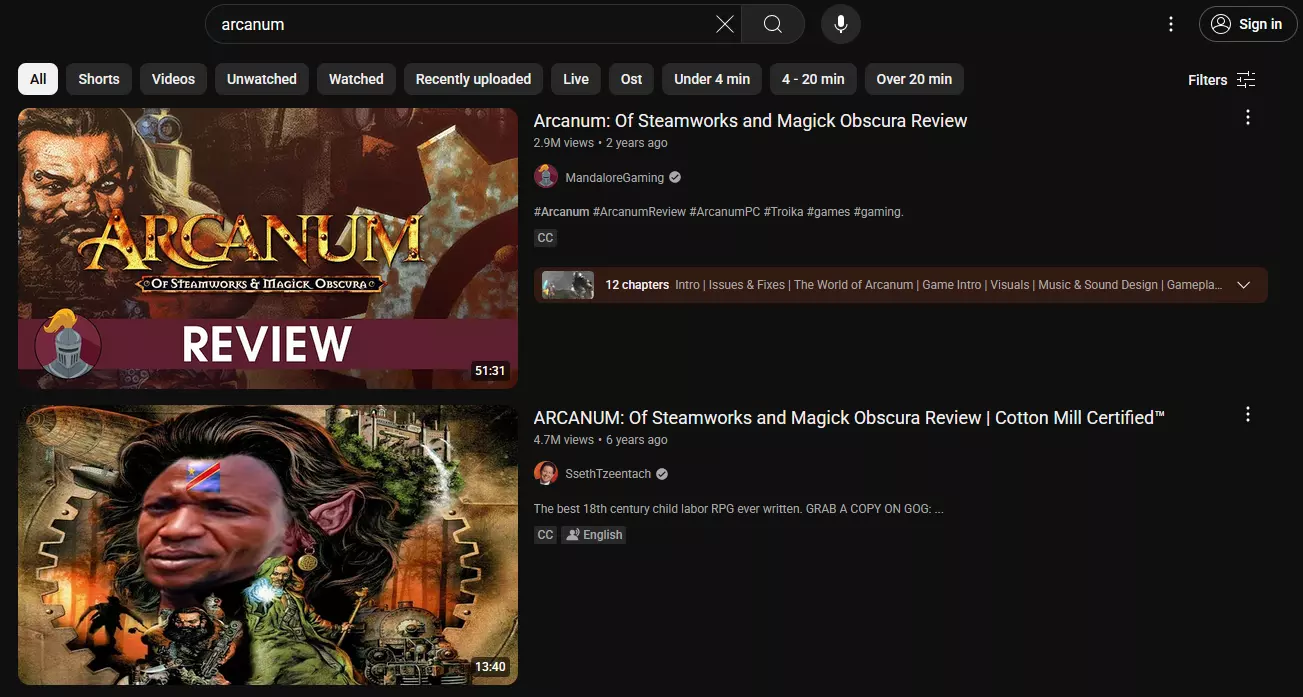Filter to videos 4 - 20 min
Image resolution: width=1303 pixels, height=697 pixels.
pyautogui.click(x=813, y=79)
